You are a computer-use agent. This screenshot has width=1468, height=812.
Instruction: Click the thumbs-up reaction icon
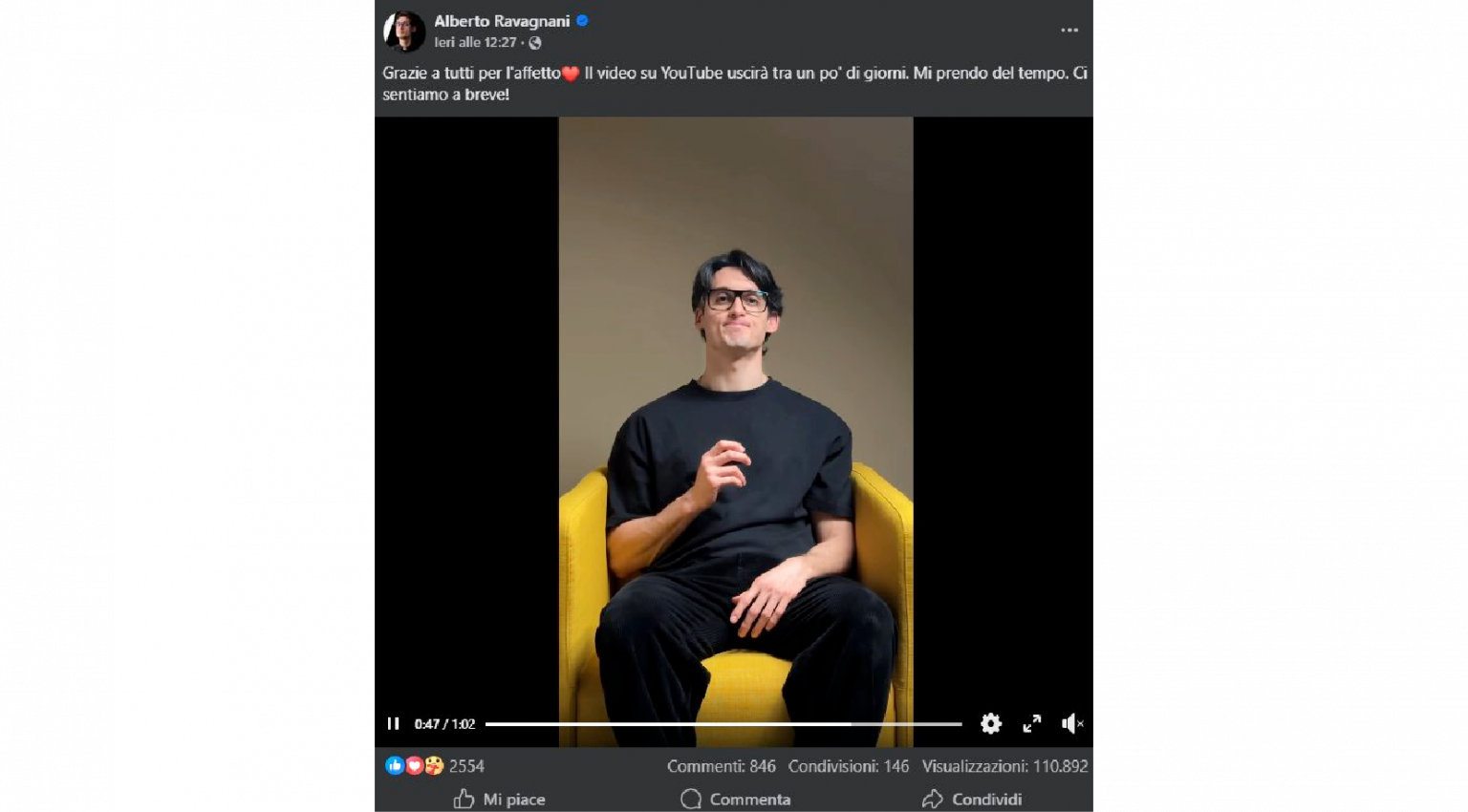coord(394,765)
